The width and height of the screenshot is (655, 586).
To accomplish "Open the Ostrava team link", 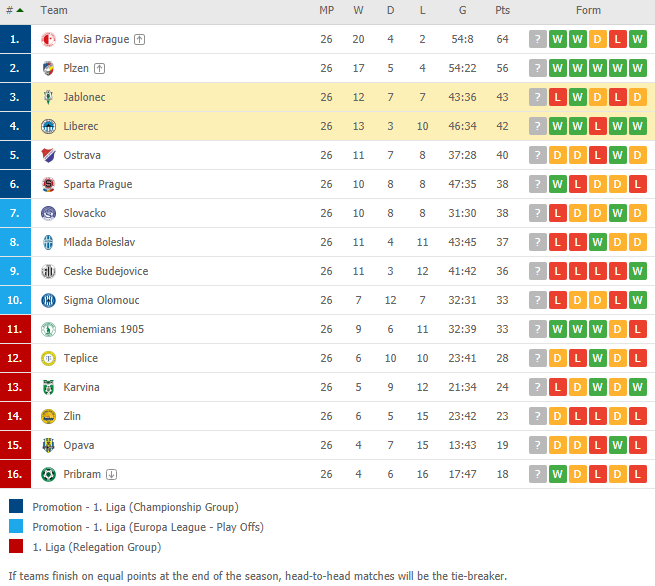I will (x=82, y=155).
